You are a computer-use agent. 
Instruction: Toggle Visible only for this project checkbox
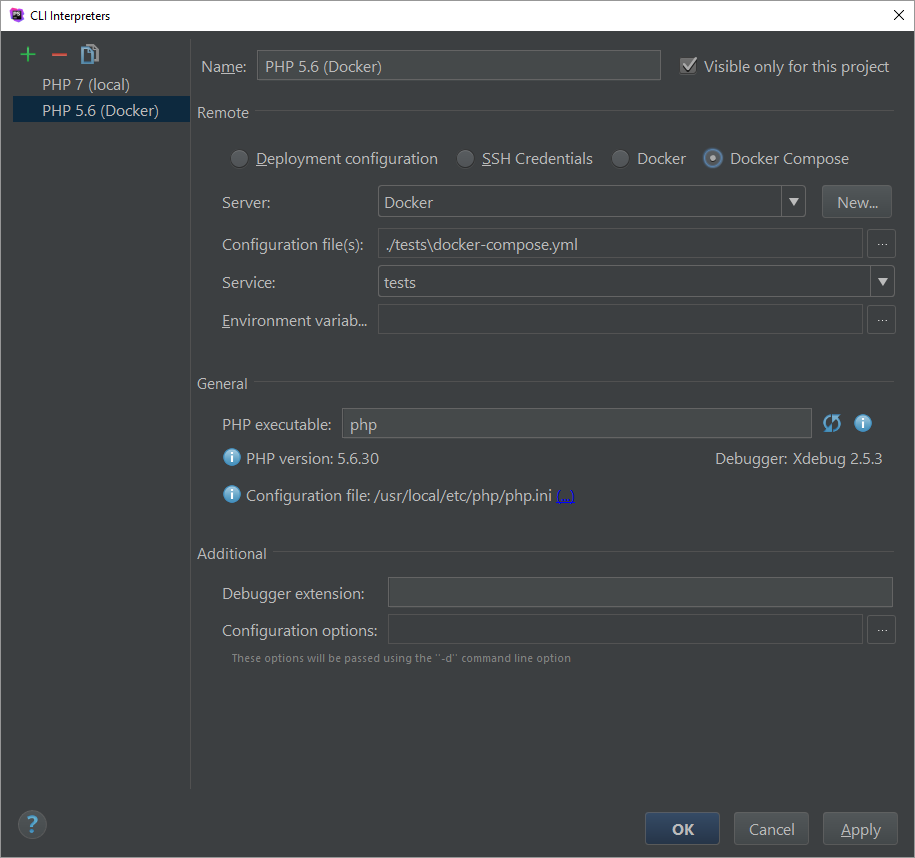689,66
